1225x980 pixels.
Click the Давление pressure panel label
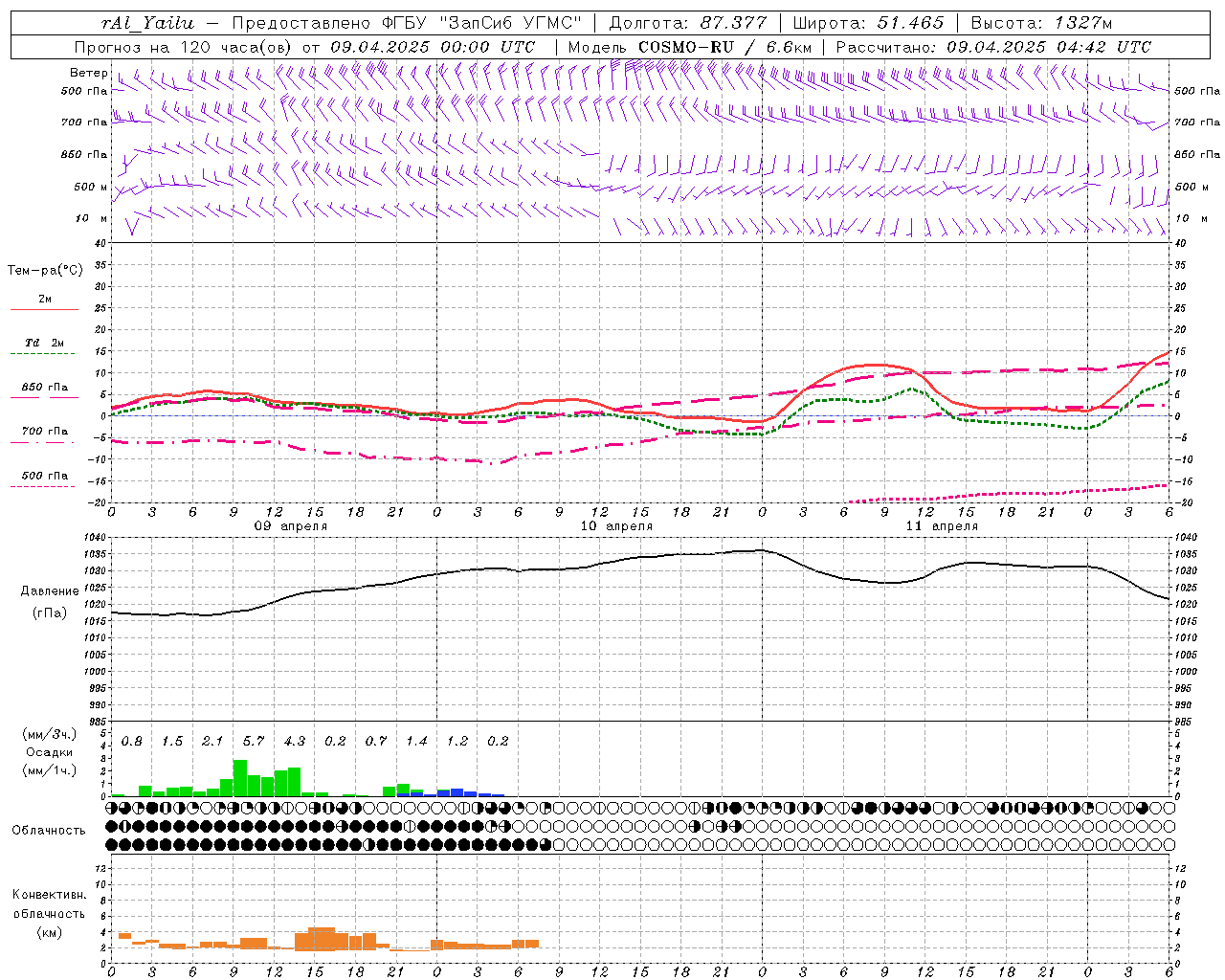click(x=50, y=591)
